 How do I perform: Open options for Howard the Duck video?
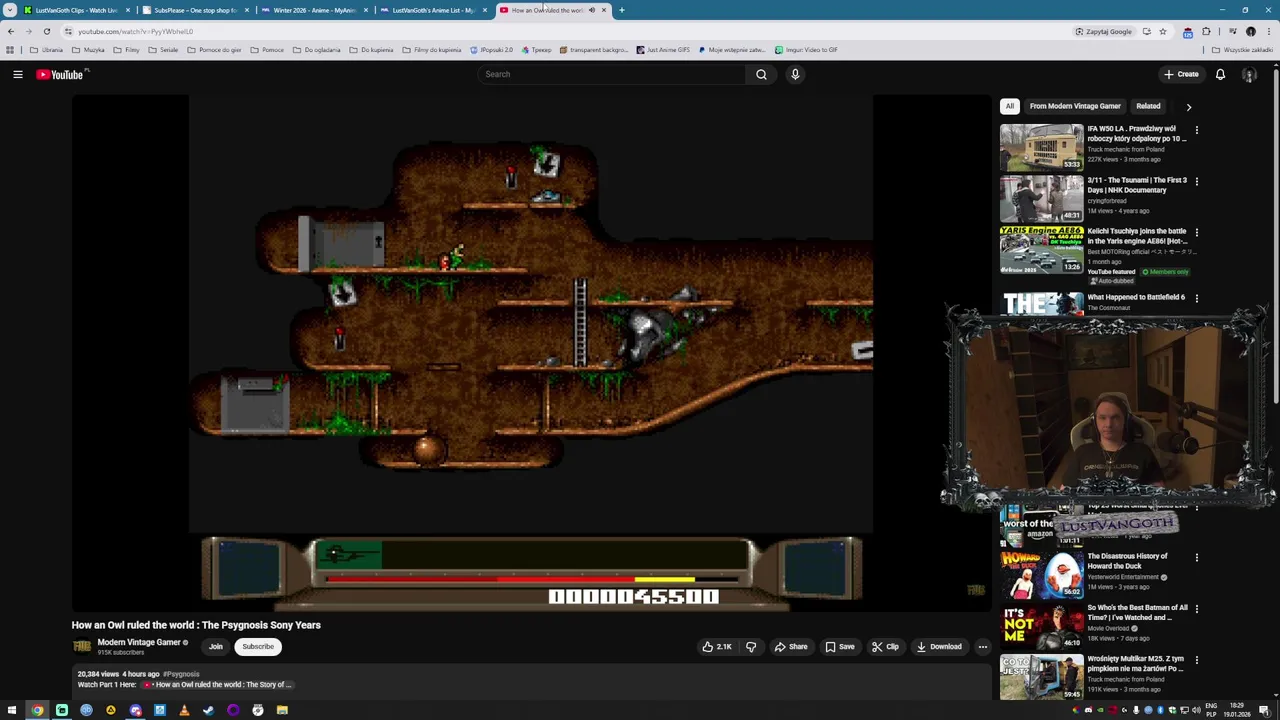coord(1196,557)
